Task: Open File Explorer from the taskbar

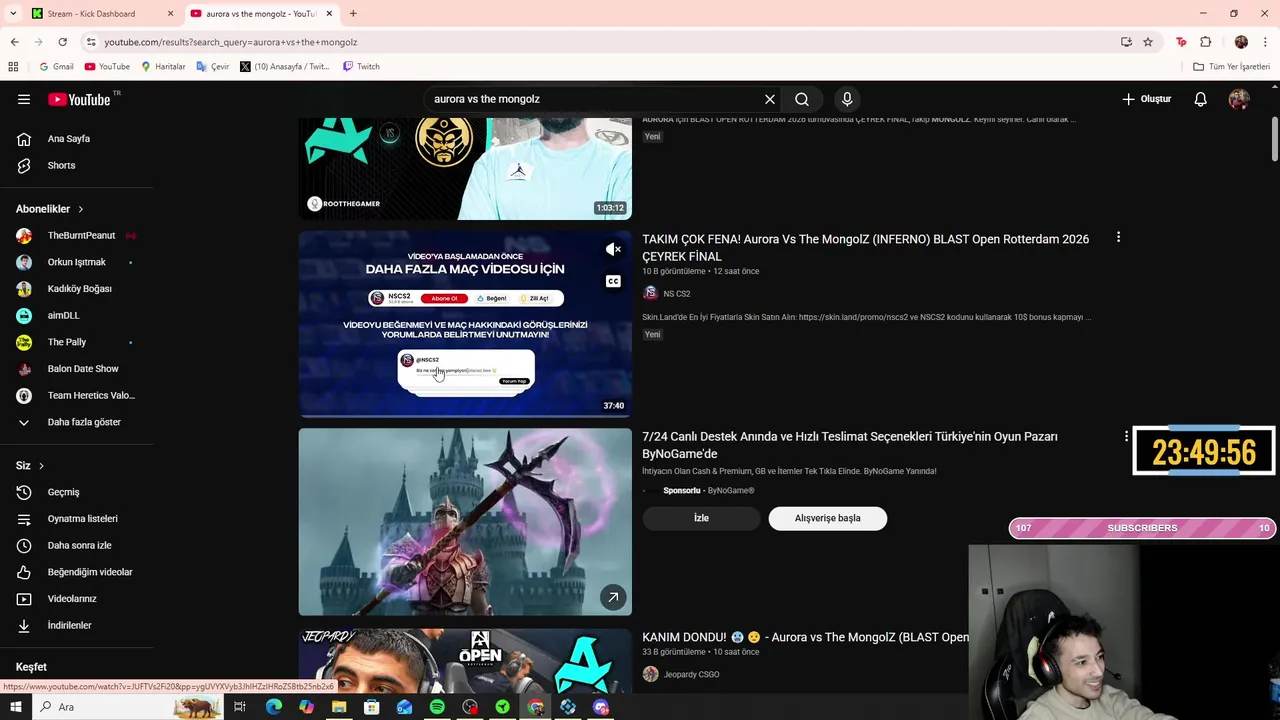Action: [x=339, y=707]
